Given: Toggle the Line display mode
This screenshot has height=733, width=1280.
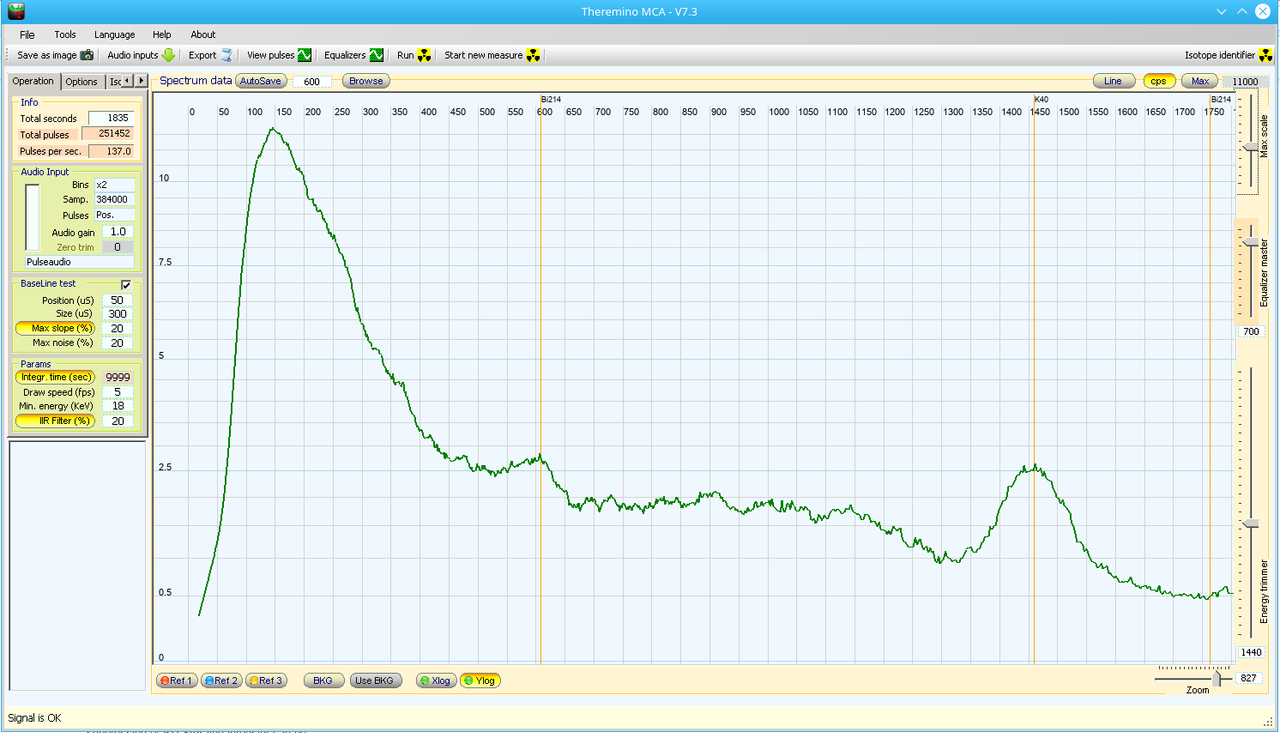Looking at the screenshot, I should coord(1114,81).
